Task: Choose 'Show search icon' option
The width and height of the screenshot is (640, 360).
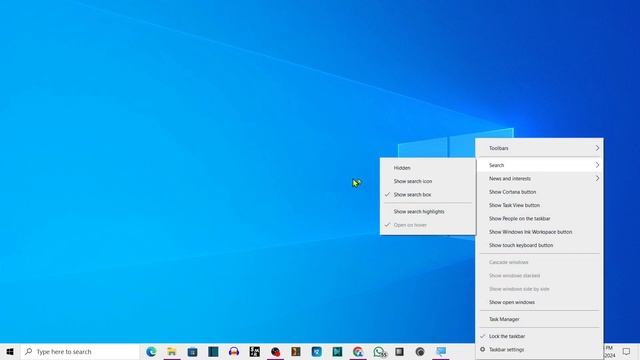Action: [427, 181]
